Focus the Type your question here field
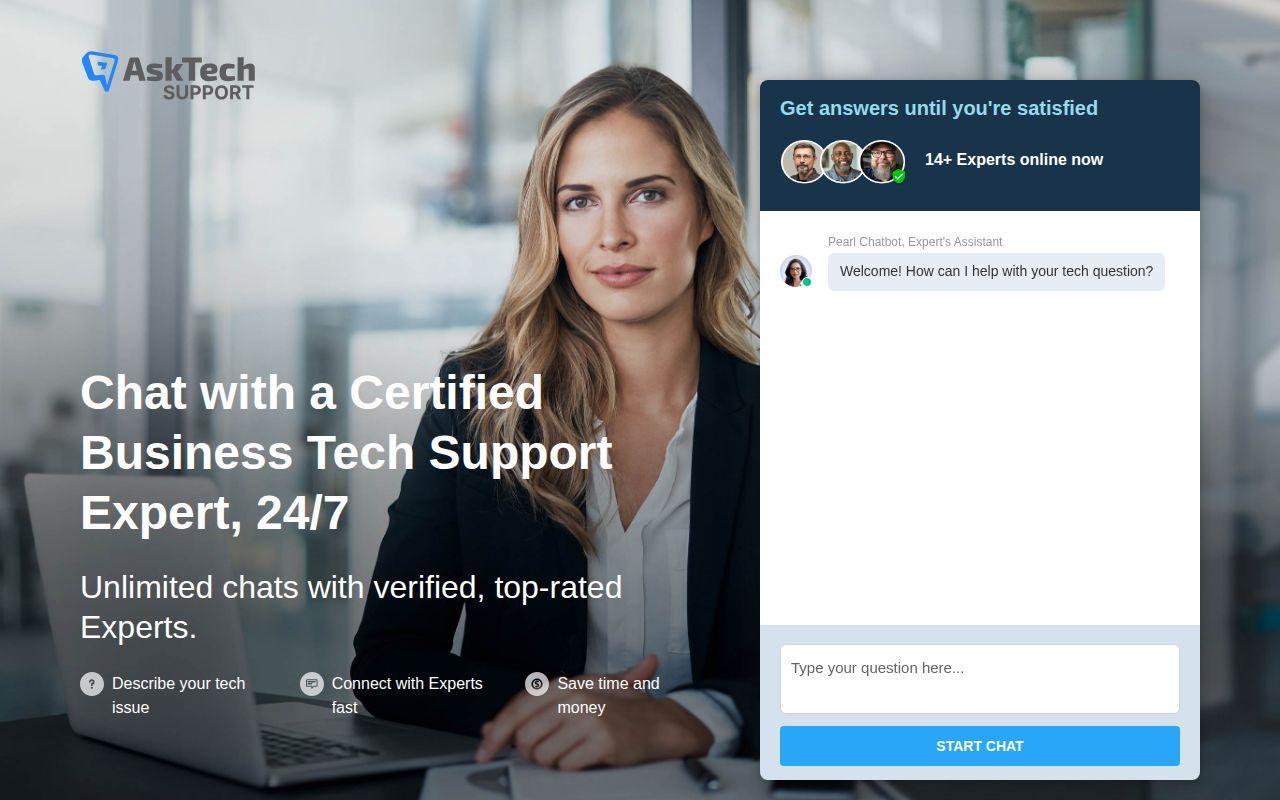This screenshot has width=1280, height=800. (x=980, y=679)
